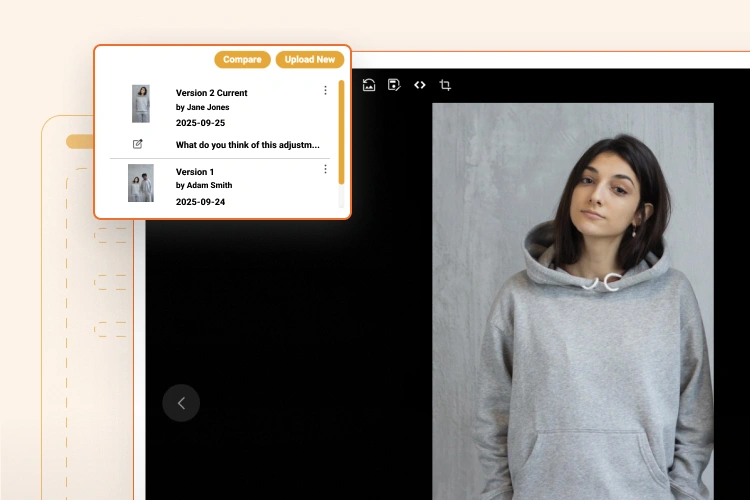This screenshot has height=500, width=750.
Task: Click the Compare button
Action: [242, 60]
